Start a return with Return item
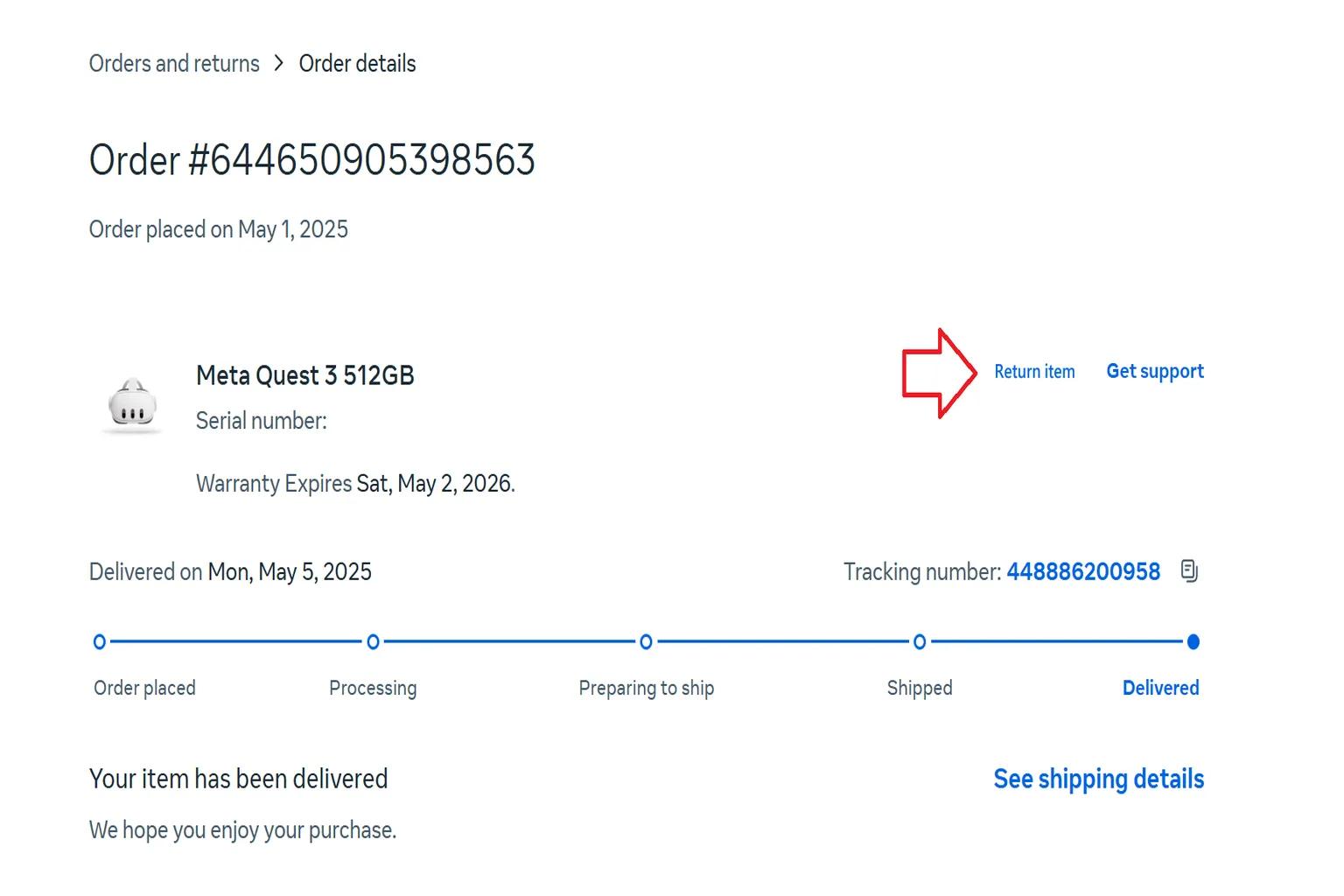 [1034, 372]
